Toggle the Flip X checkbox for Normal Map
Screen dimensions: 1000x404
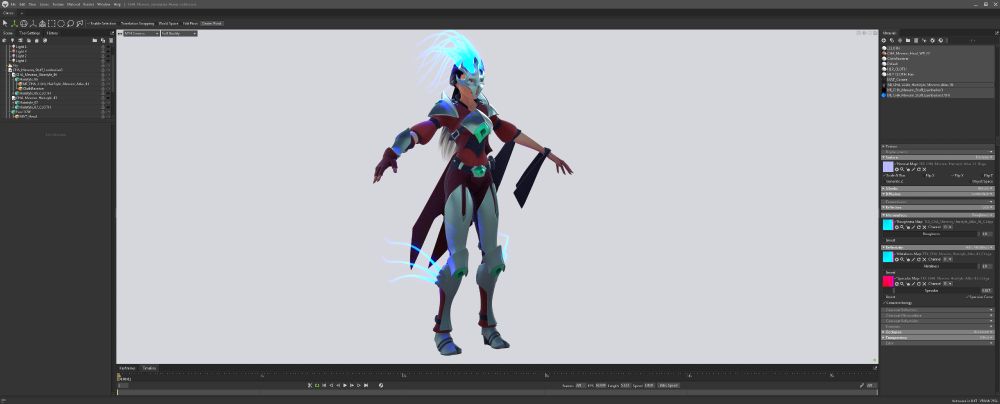[930, 176]
